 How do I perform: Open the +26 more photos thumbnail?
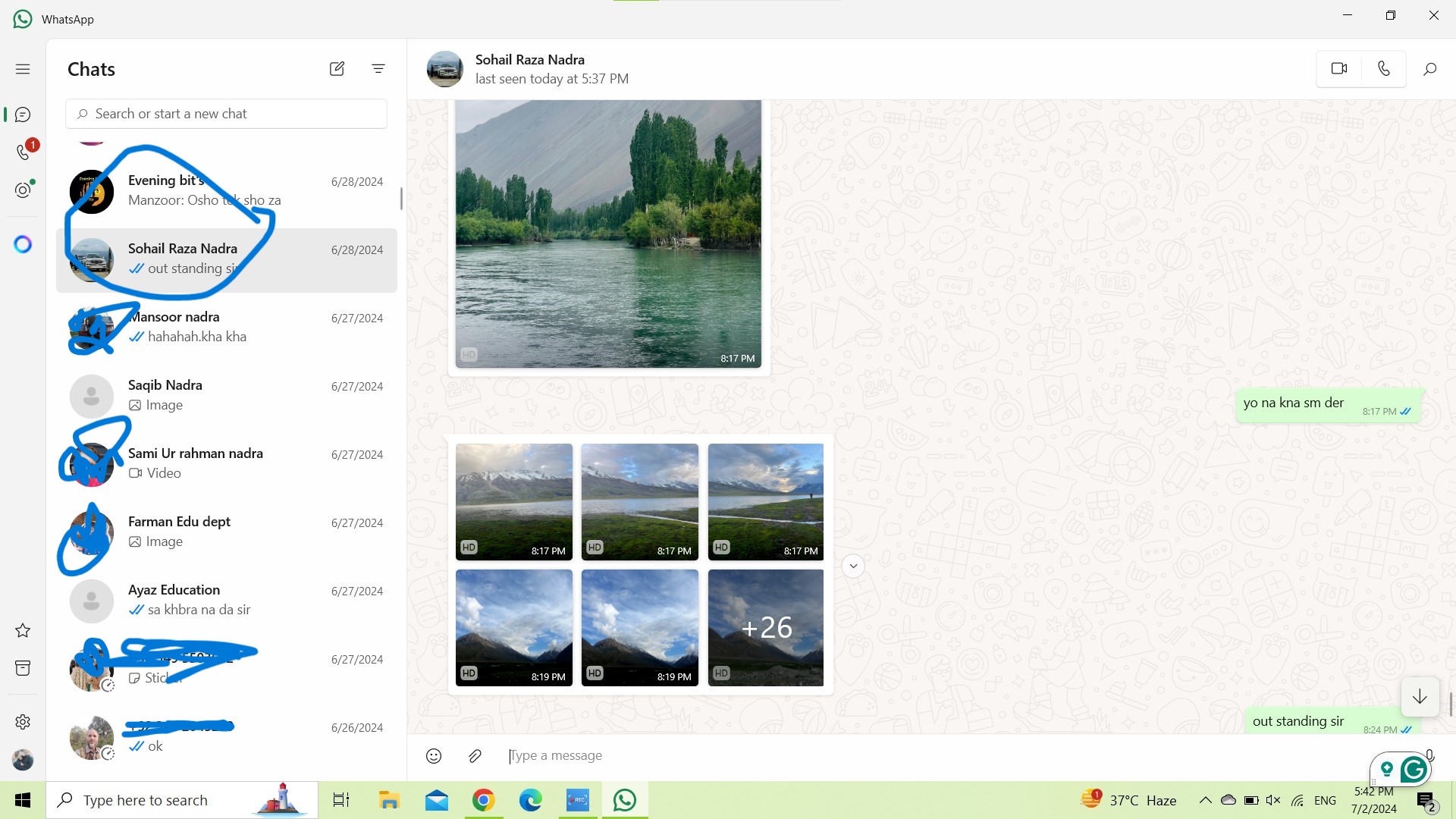[766, 628]
